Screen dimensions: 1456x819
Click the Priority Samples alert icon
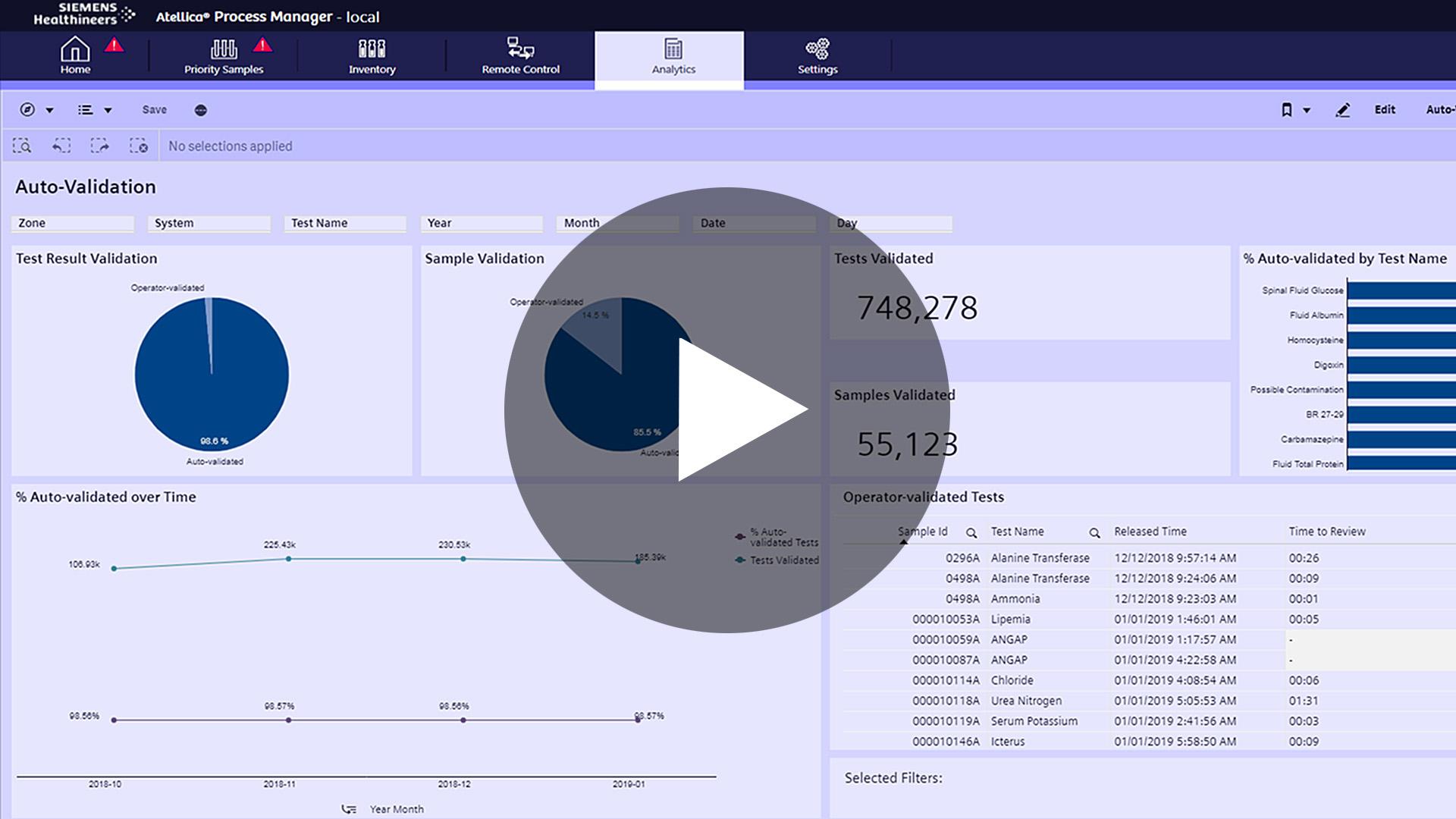[x=262, y=45]
